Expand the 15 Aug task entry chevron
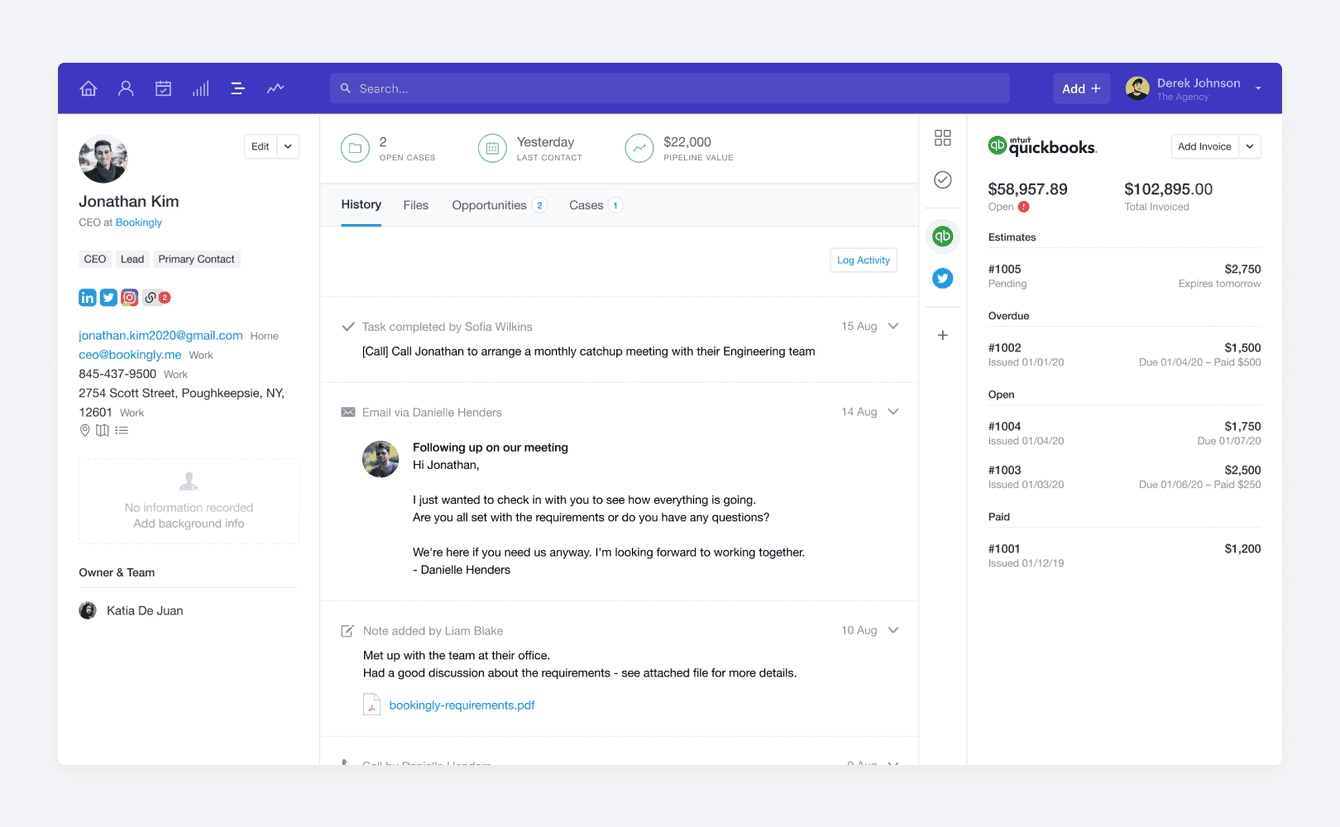The height and width of the screenshot is (827, 1340). tap(893, 326)
